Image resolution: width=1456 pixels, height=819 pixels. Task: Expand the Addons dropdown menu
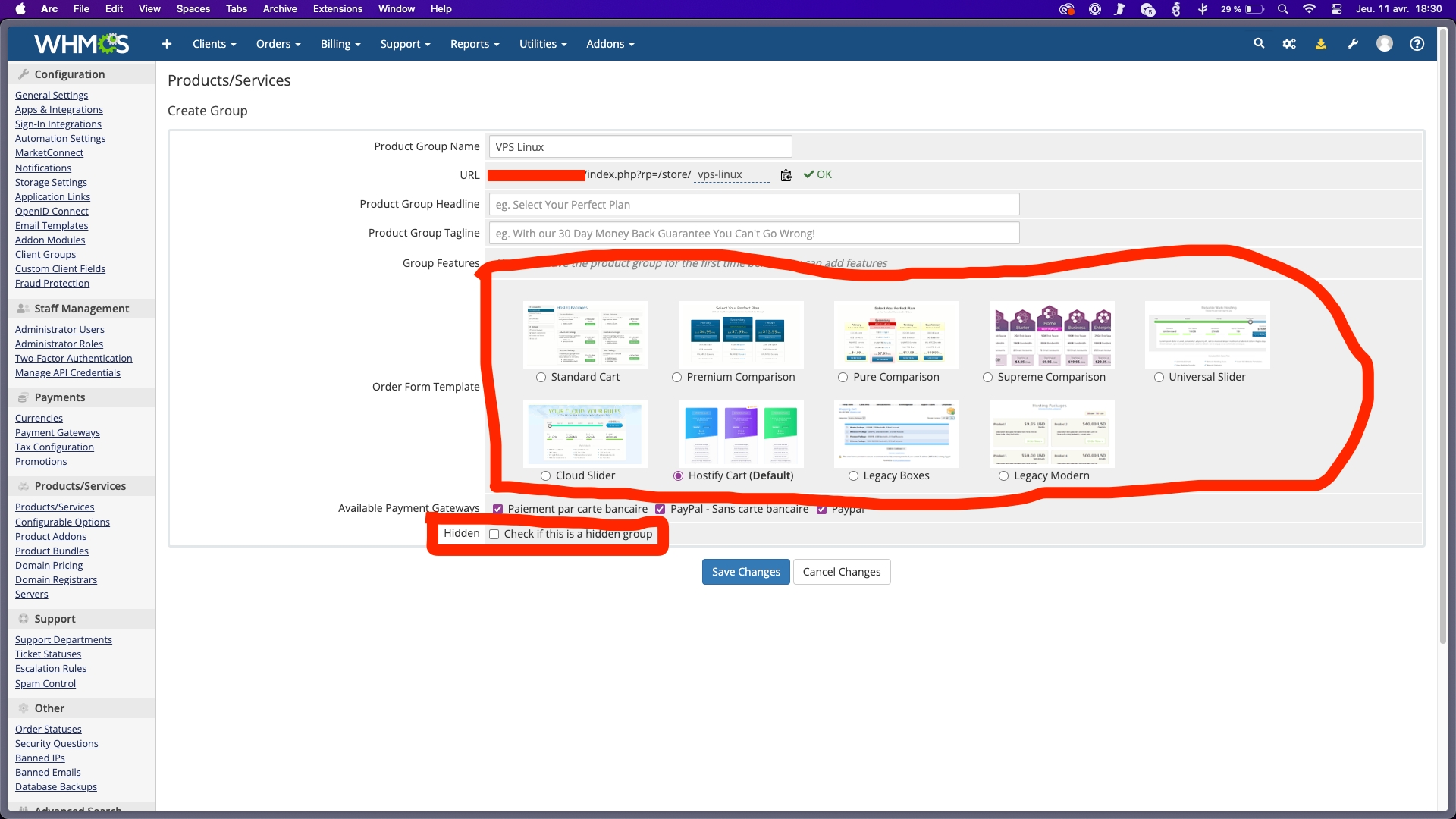[x=610, y=44]
